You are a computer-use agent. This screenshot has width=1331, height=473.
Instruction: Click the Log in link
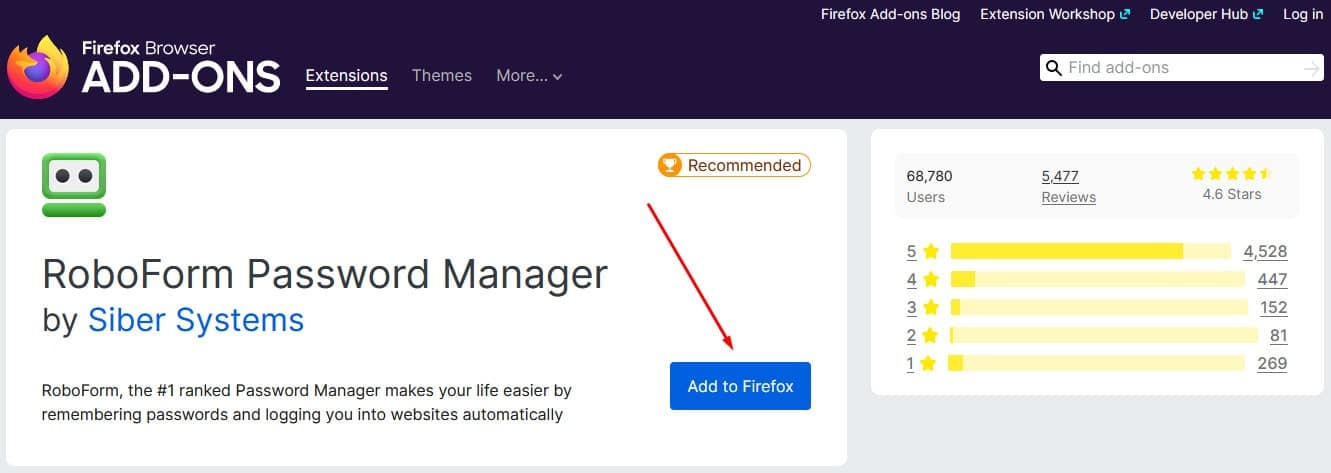pos(1303,14)
